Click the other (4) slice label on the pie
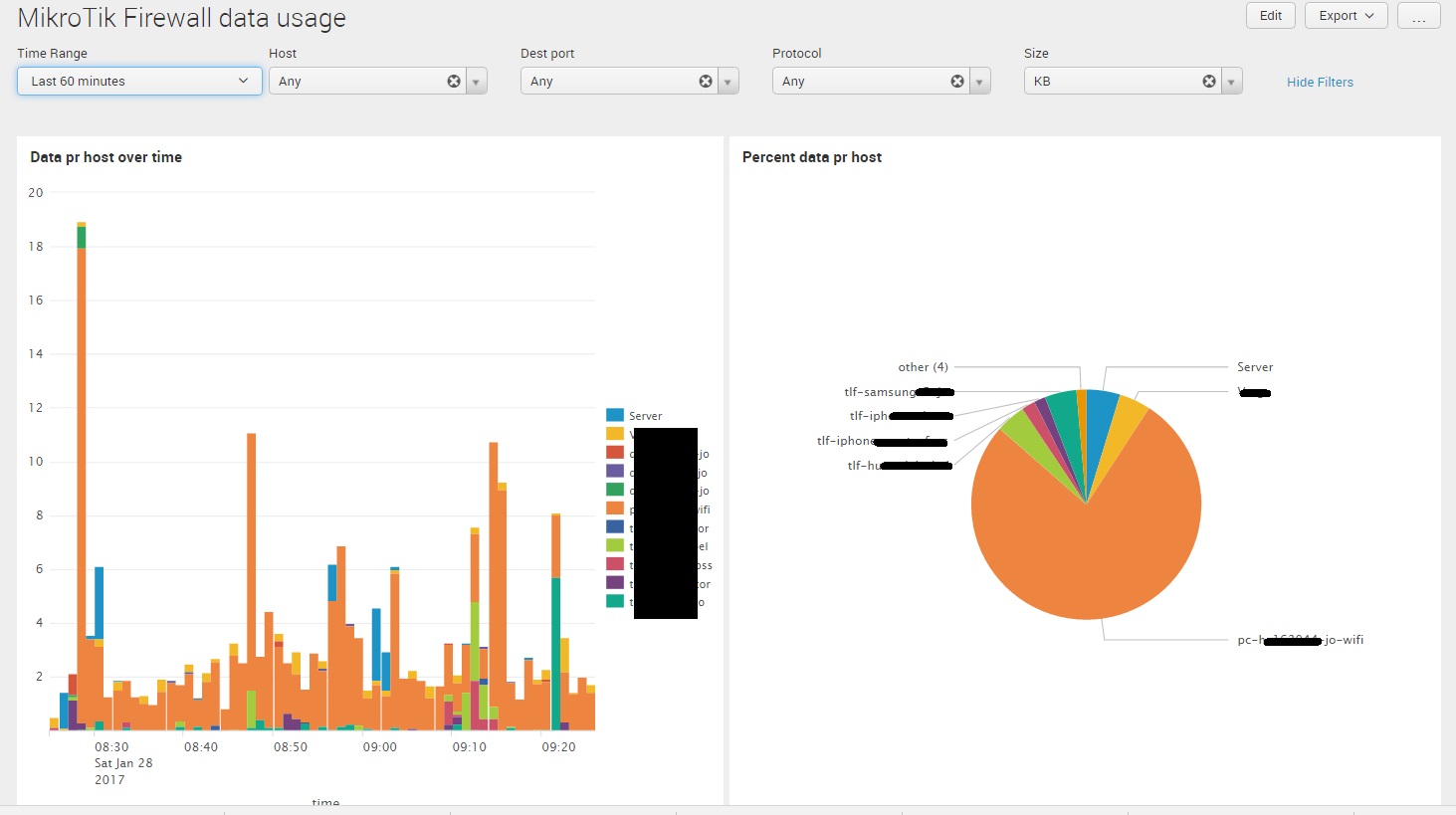Viewport: 1456px width, 815px height. [x=923, y=366]
